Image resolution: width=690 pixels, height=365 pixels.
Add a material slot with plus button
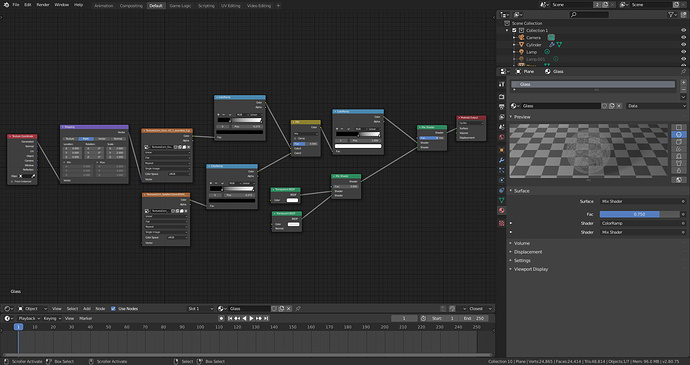(x=683, y=82)
